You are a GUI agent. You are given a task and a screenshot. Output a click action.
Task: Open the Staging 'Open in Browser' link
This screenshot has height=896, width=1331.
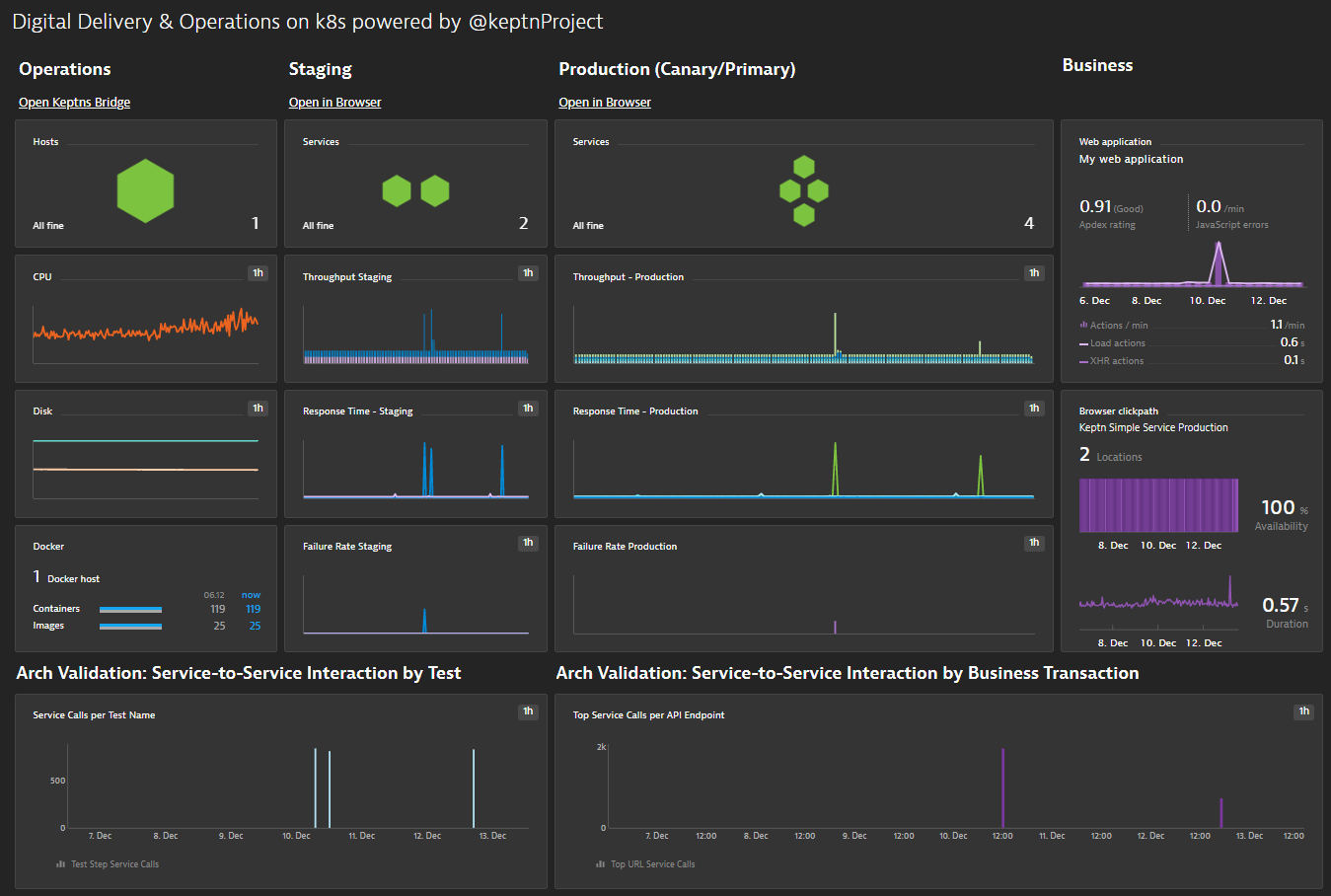pos(334,103)
